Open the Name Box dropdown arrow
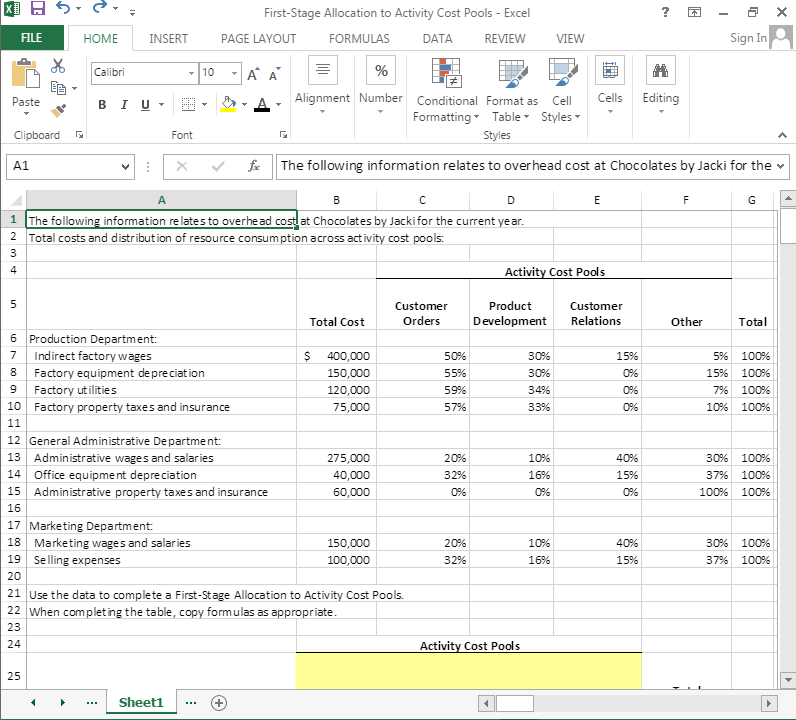The width and height of the screenshot is (796, 720). [x=125, y=167]
